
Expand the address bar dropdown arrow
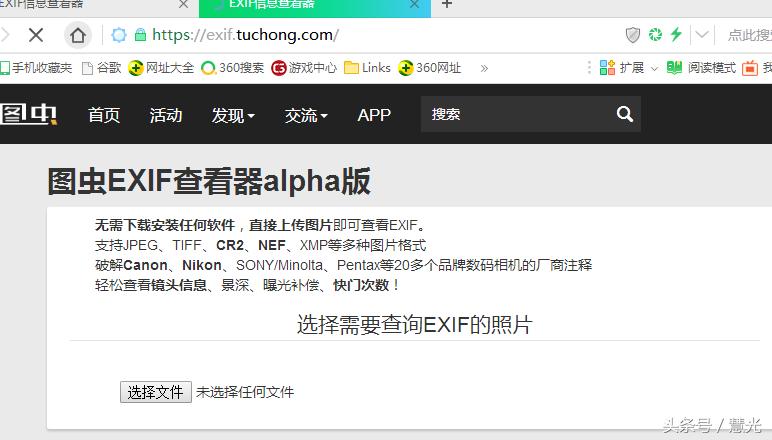(702, 34)
